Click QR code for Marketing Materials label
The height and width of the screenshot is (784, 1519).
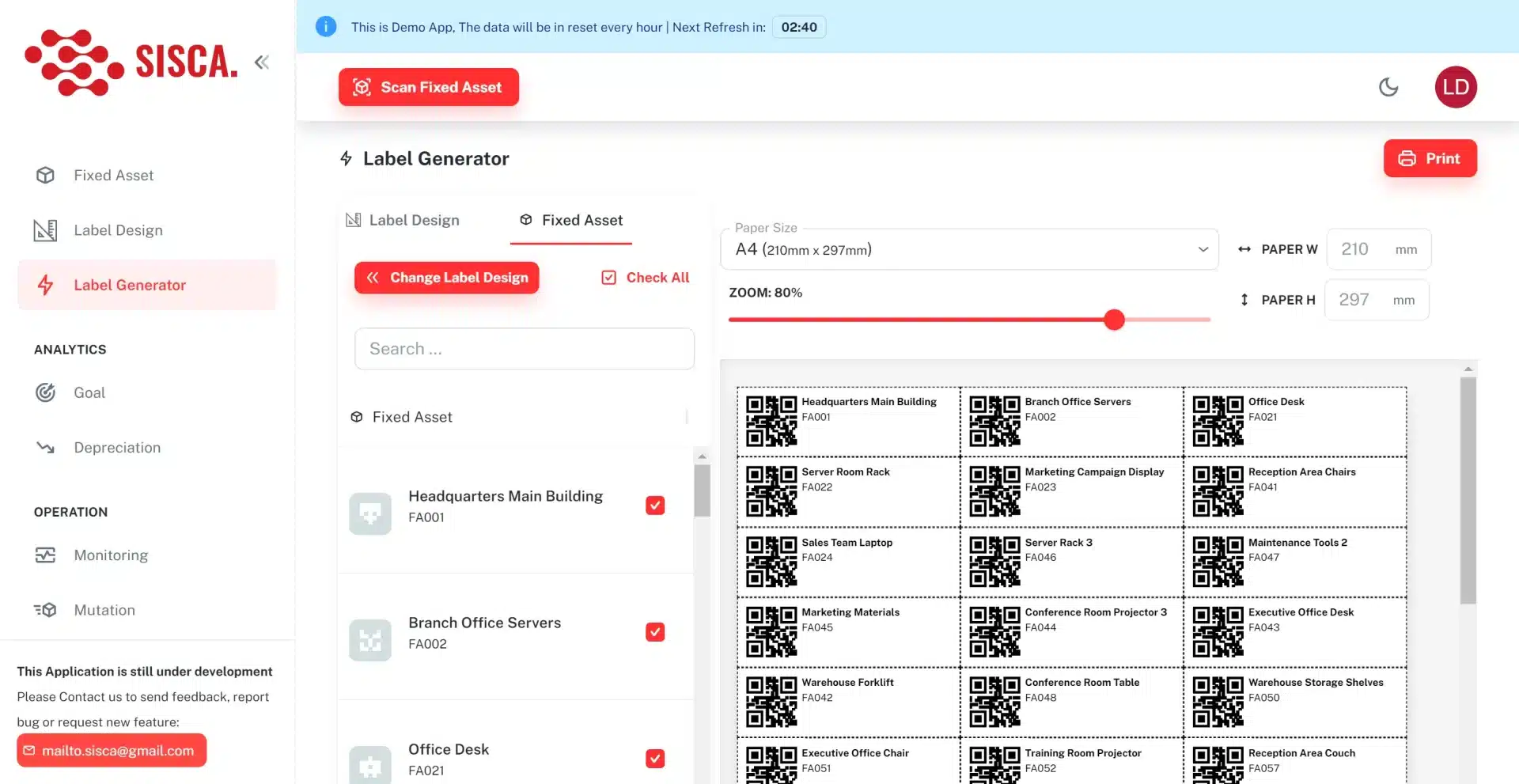(x=771, y=632)
